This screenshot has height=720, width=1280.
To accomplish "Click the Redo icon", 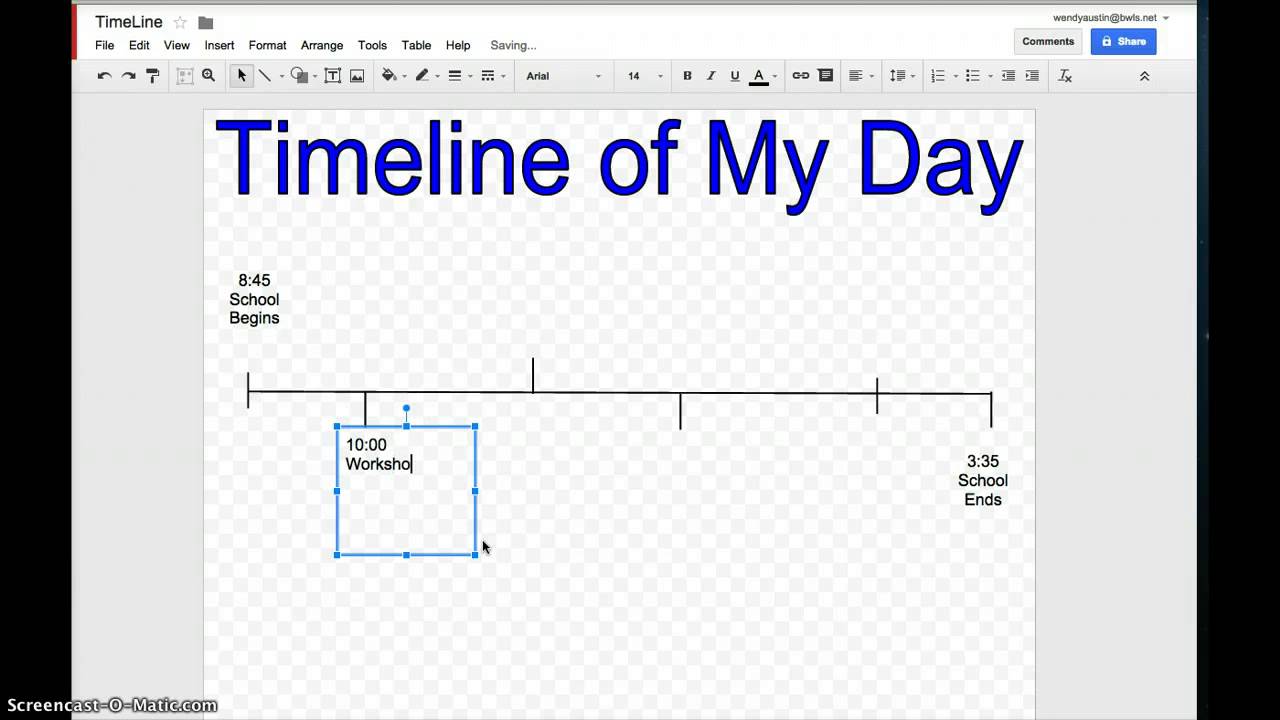I will 128,75.
